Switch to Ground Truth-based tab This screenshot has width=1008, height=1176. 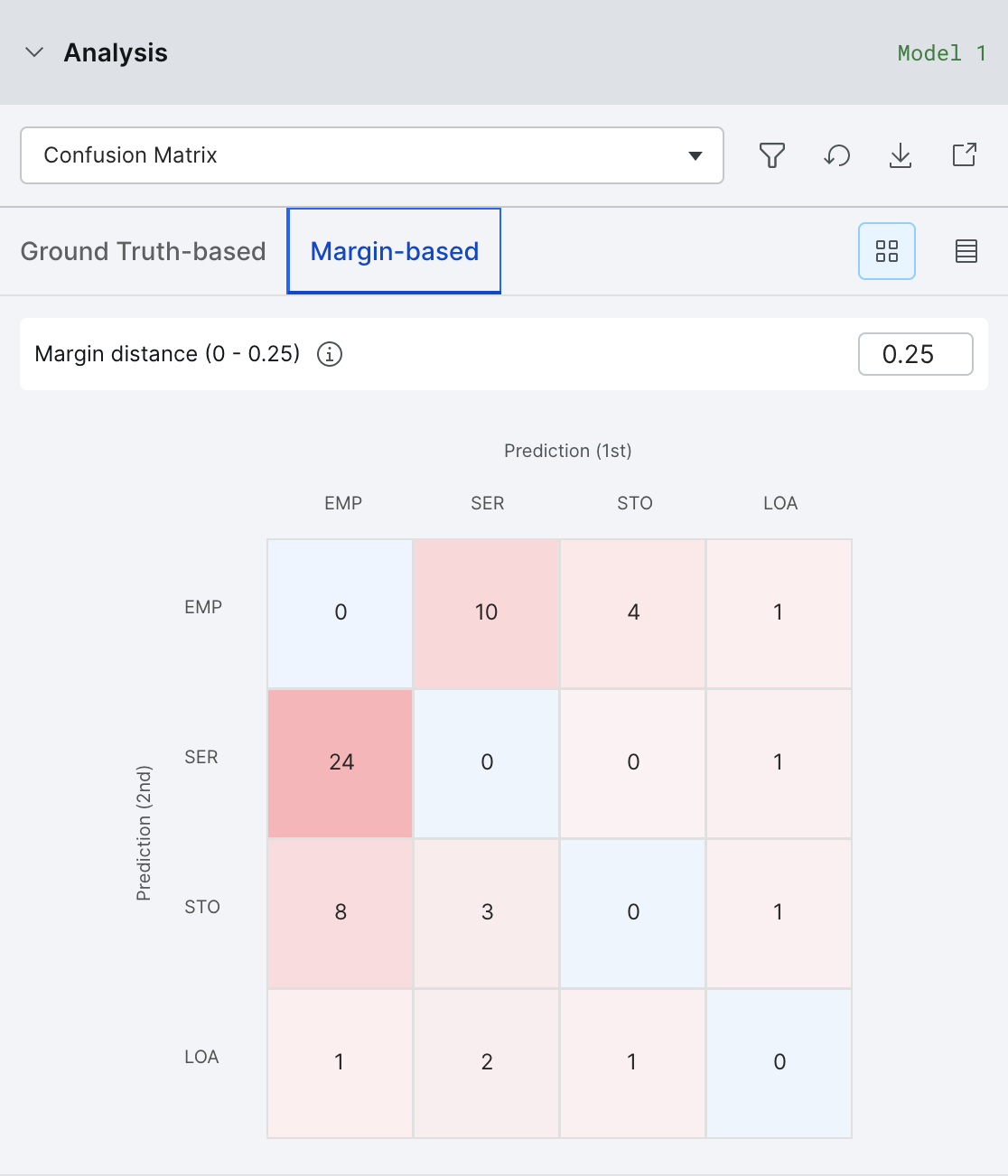click(144, 251)
